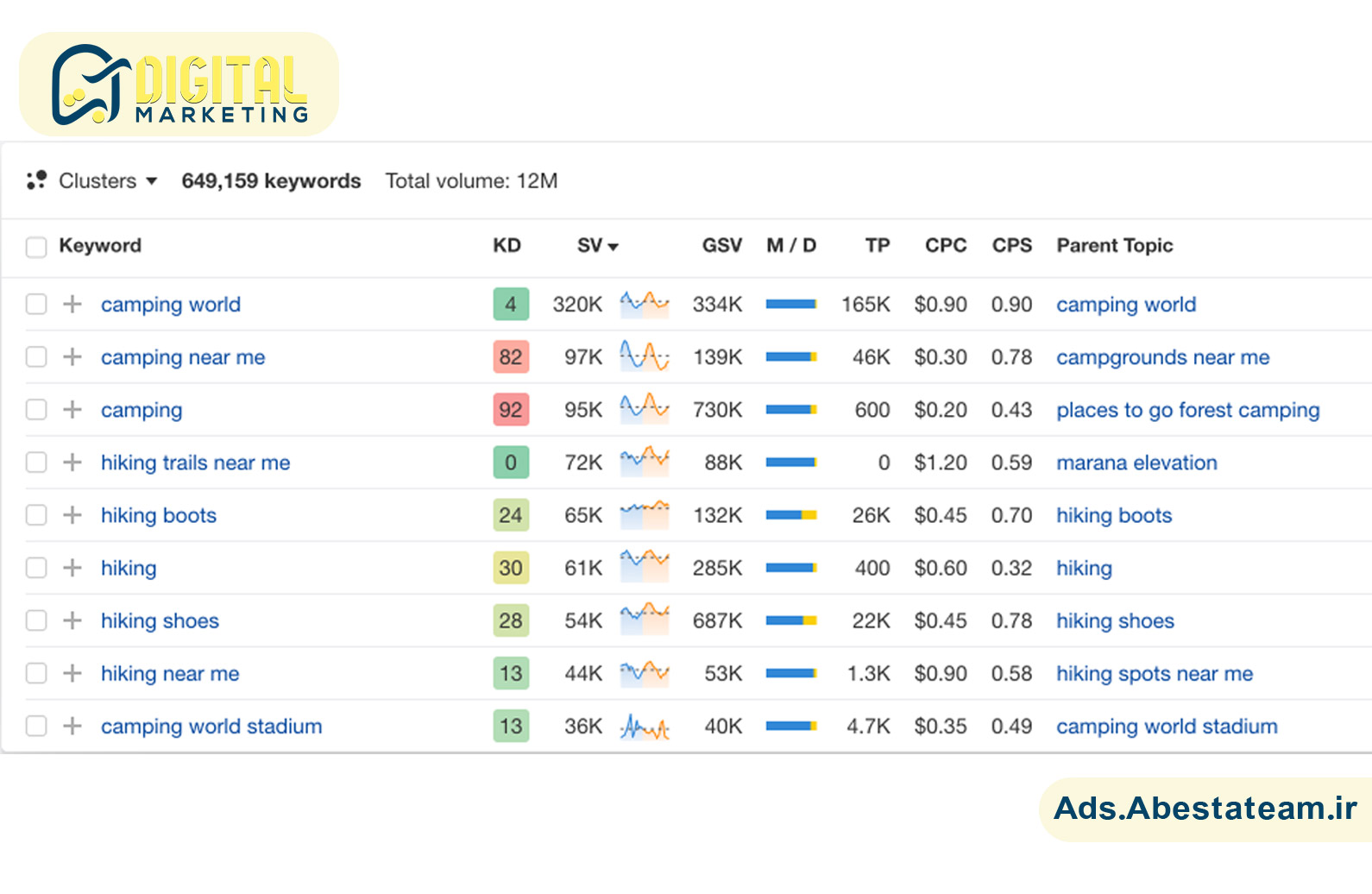Screen dimensions: 1372x894
Task: Click the M/D bar for hiking shoes
Action: point(791,620)
